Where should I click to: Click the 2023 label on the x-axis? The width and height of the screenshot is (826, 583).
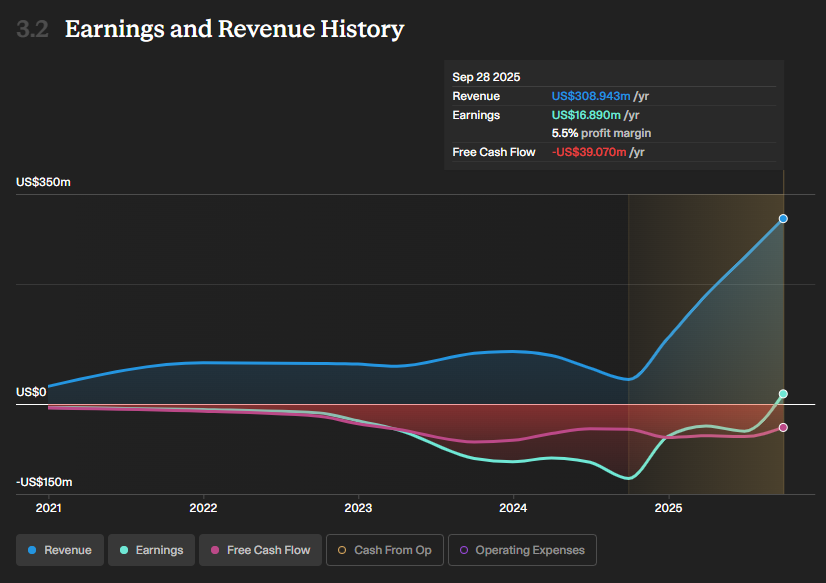[358, 507]
